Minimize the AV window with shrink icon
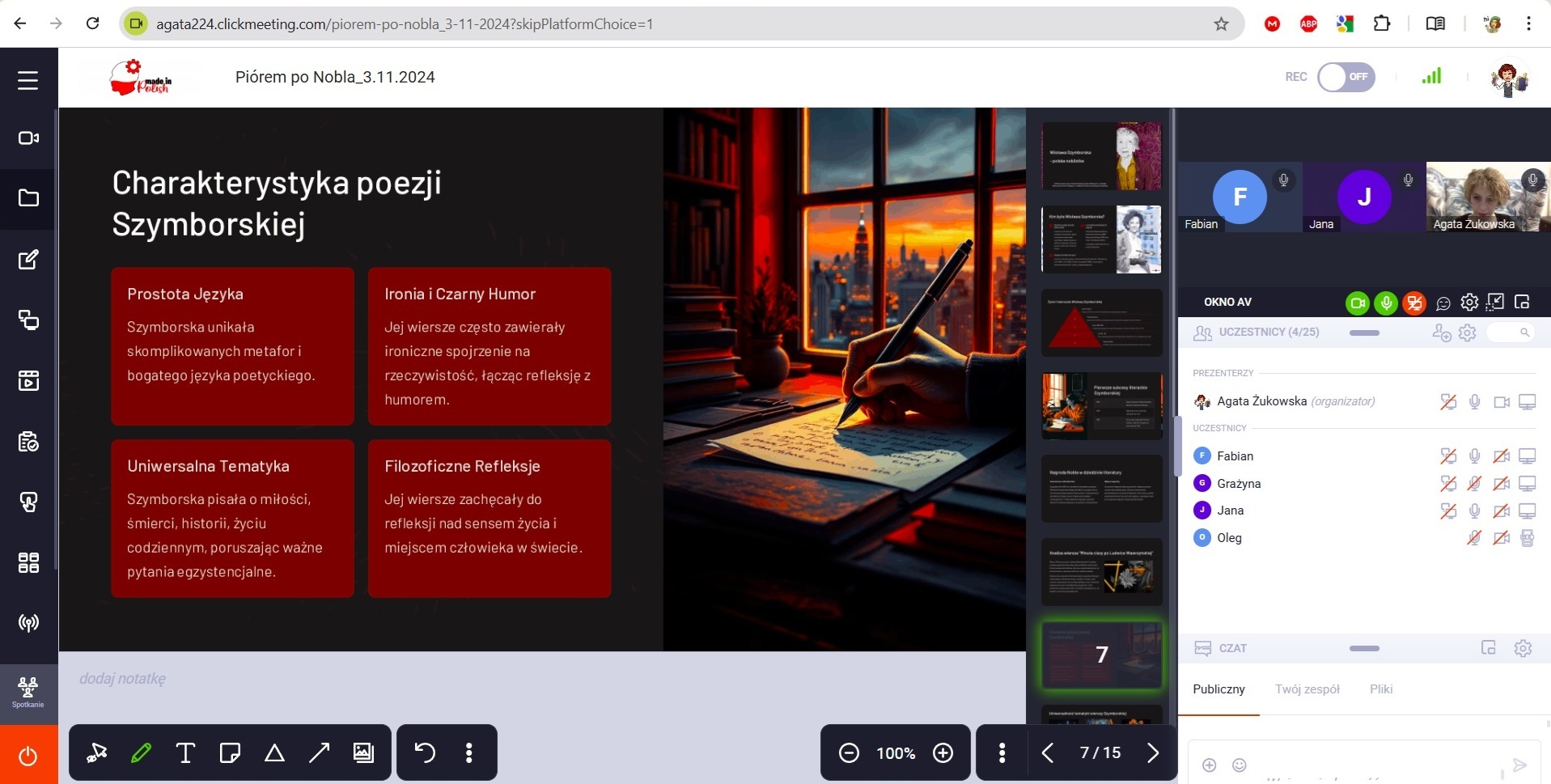The image size is (1551, 784). point(1495,302)
